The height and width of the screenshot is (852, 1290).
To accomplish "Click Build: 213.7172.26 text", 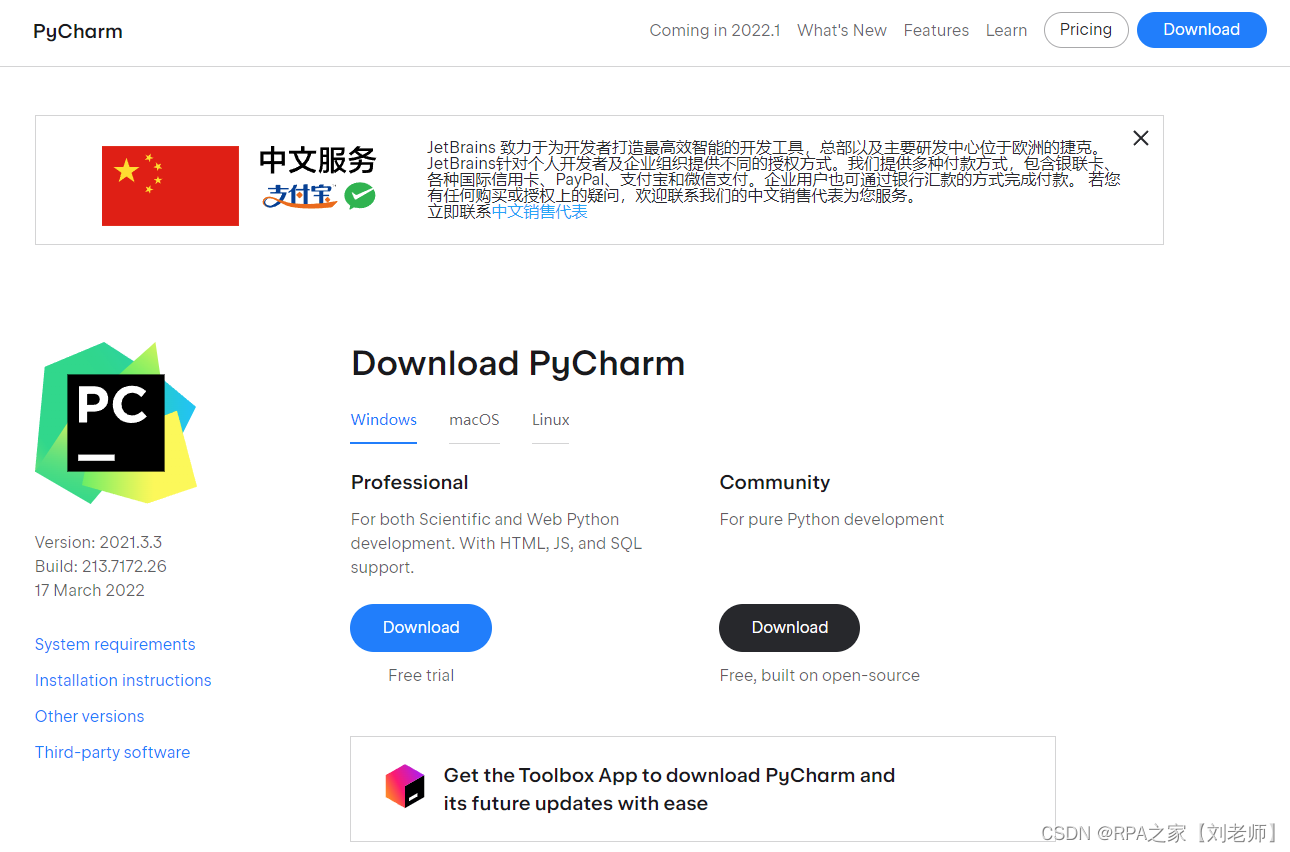I will [x=101, y=566].
